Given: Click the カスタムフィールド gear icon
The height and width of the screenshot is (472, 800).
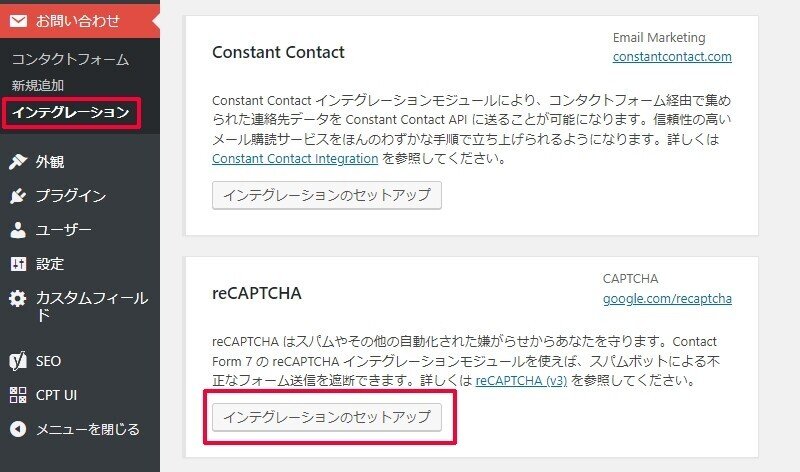Looking at the screenshot, I should tap(18, 298).
